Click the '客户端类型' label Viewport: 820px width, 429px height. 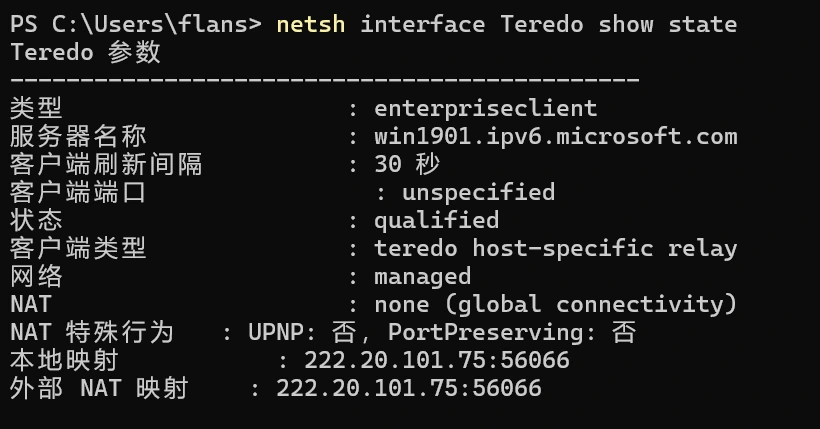78,248
